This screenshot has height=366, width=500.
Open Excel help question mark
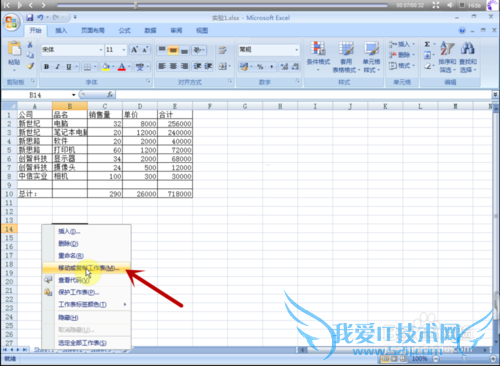pos(462,31)
